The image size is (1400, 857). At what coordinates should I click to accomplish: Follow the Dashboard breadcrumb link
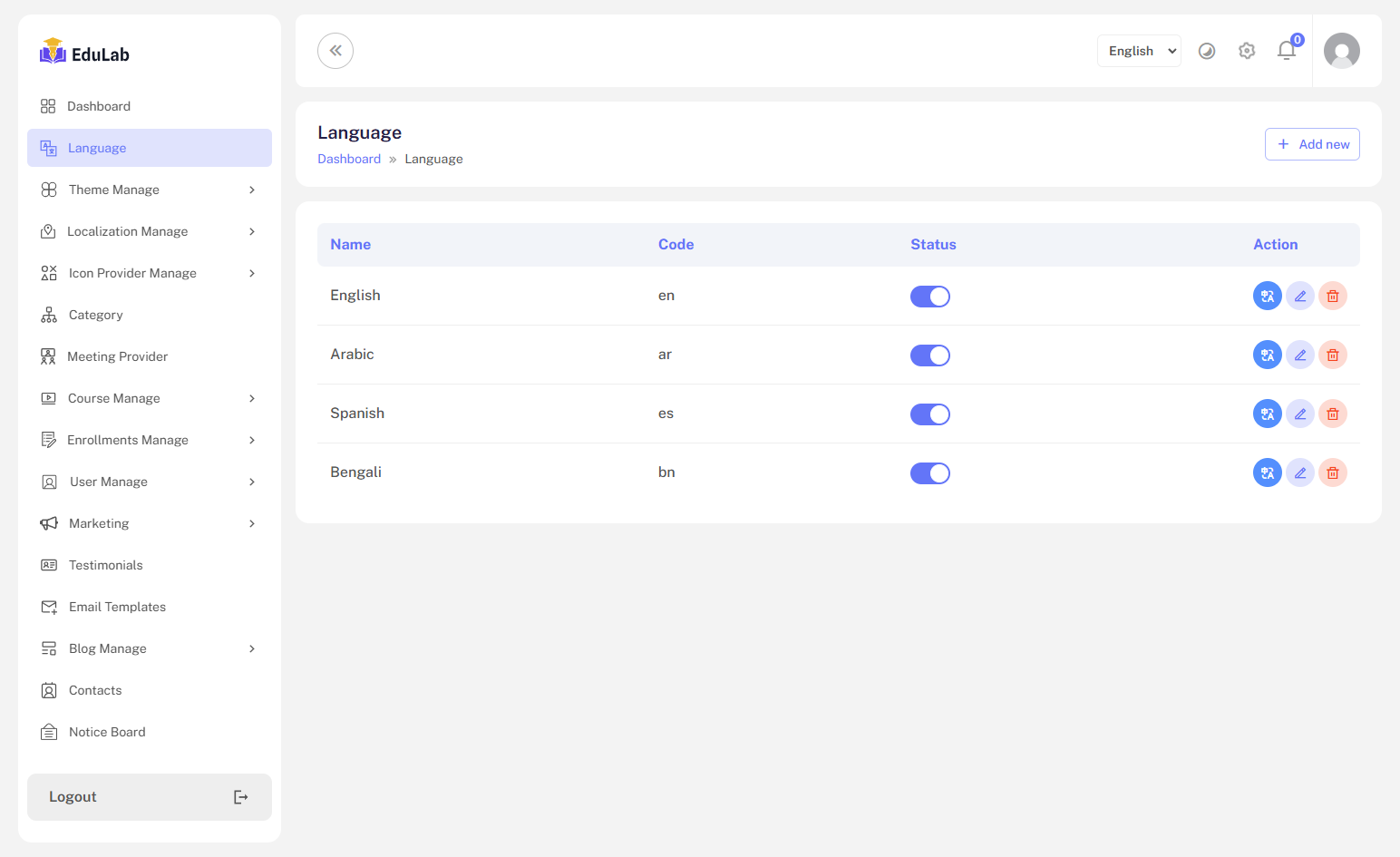(x=349, y=159)
